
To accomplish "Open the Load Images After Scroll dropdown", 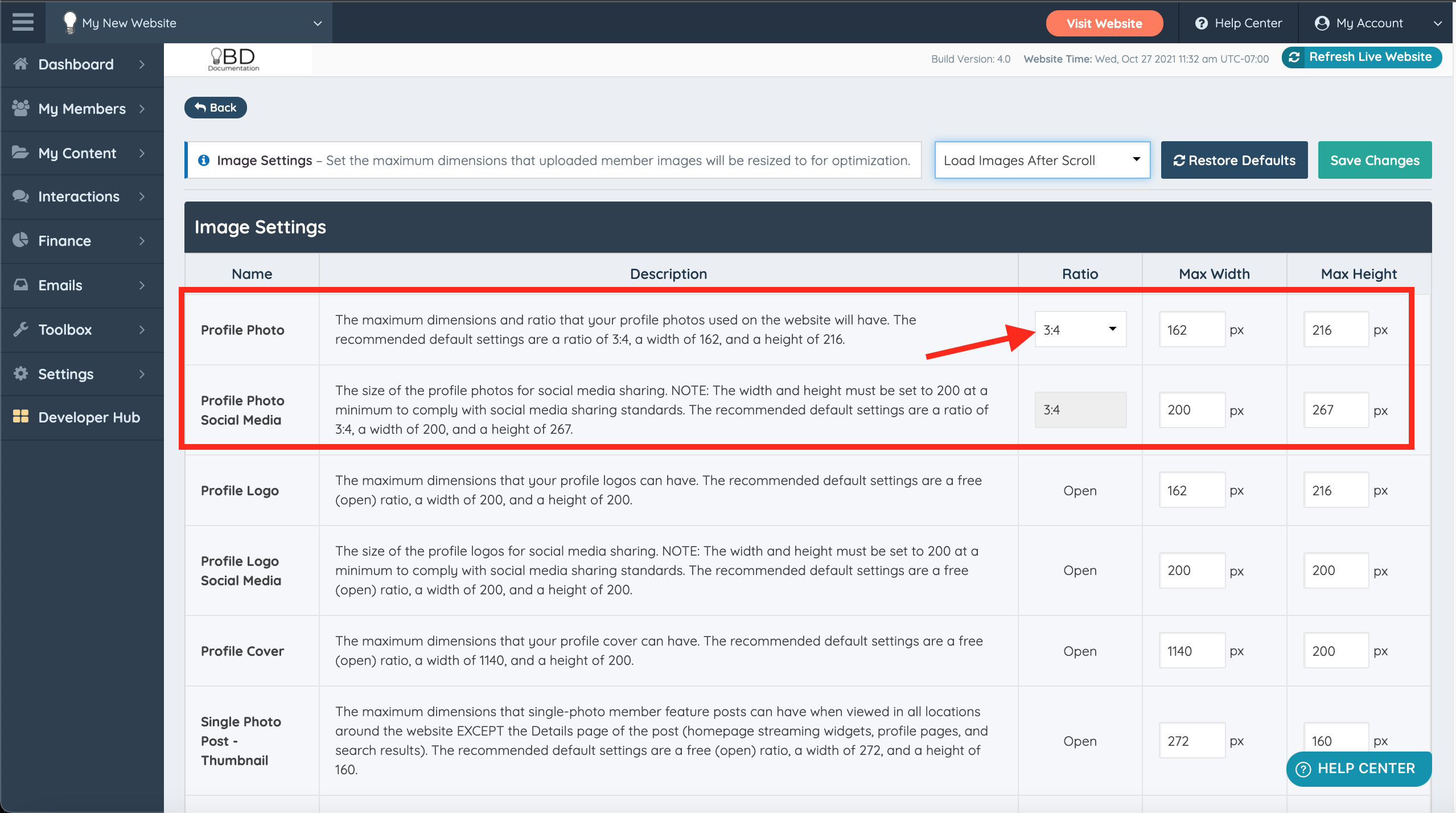I will pos(1042,160).
